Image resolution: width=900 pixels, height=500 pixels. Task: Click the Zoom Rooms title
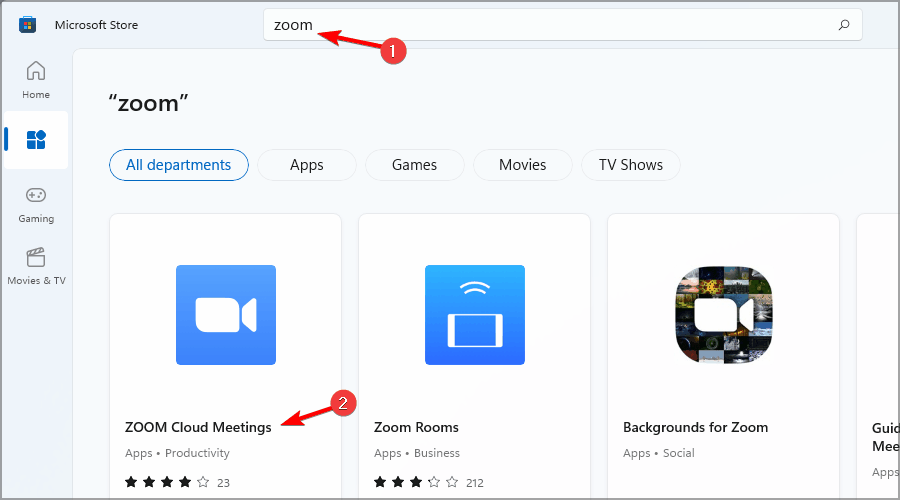coord(416,427)
